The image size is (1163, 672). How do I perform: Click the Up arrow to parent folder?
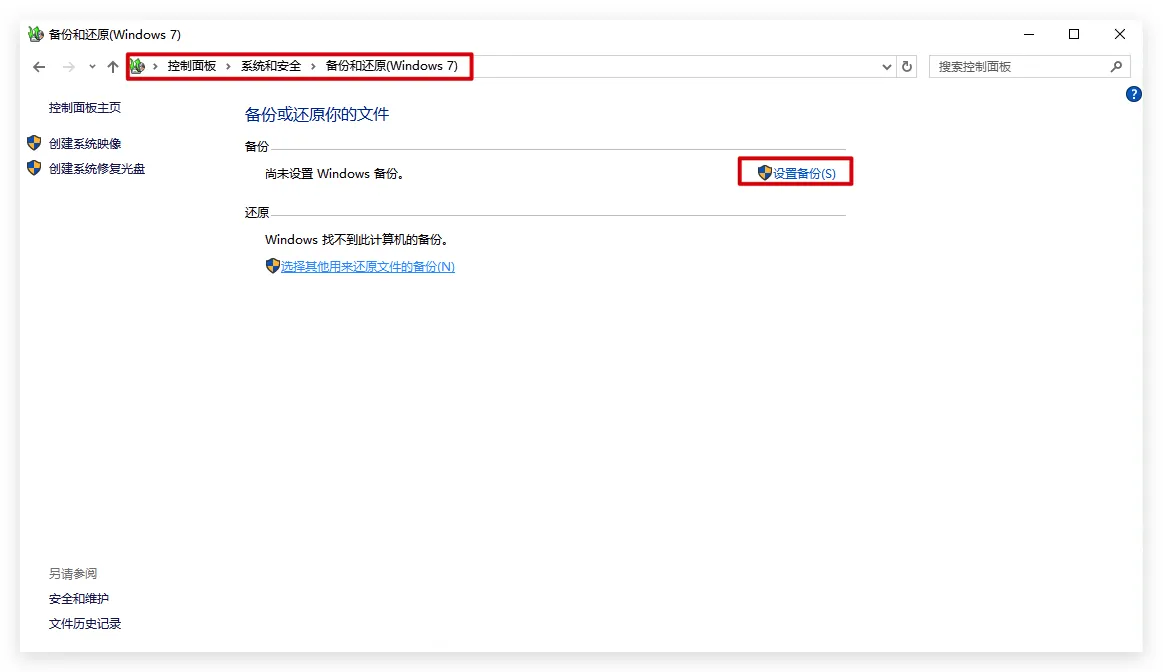pos(113,67)
